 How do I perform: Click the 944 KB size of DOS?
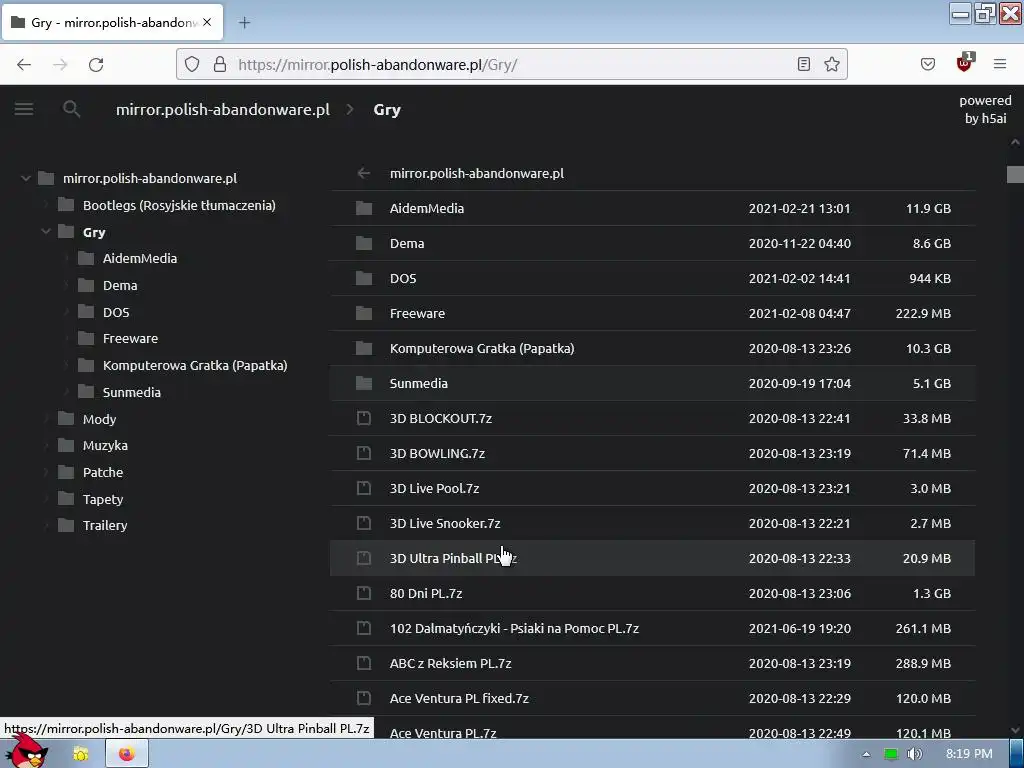pyautogui.click(x=930, y=278)
